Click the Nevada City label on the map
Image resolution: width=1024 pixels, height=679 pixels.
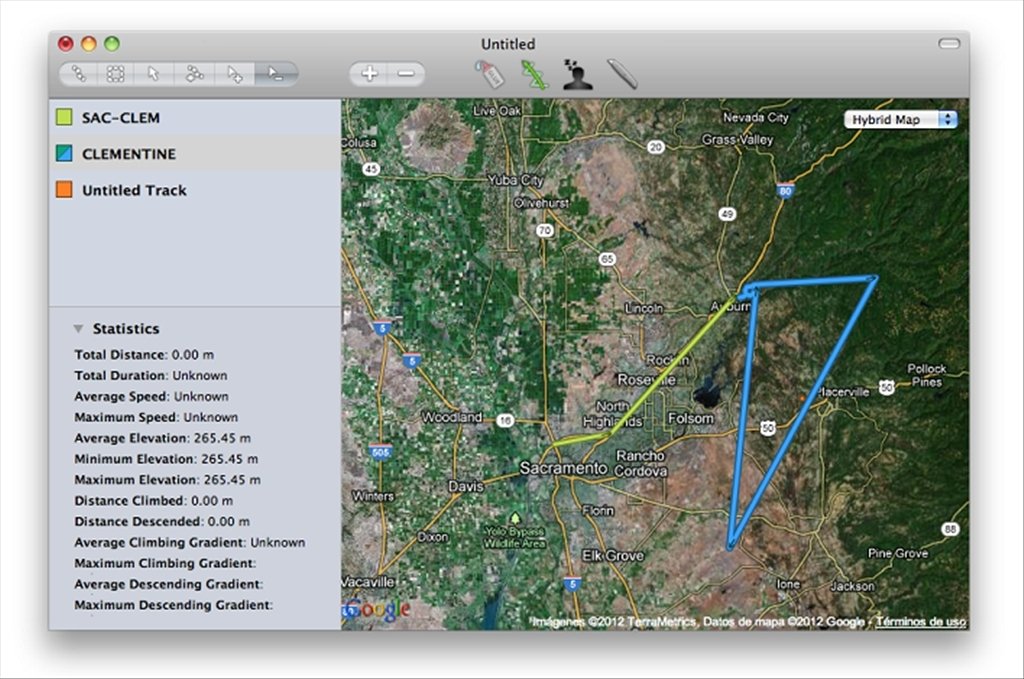[x=756, y=118]
